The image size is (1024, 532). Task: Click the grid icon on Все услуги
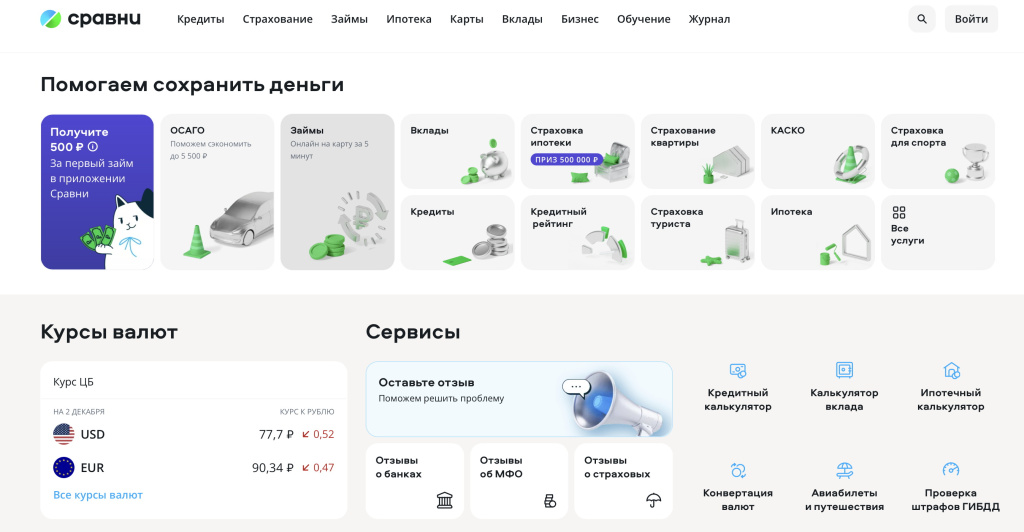click(x=899, y=212)
